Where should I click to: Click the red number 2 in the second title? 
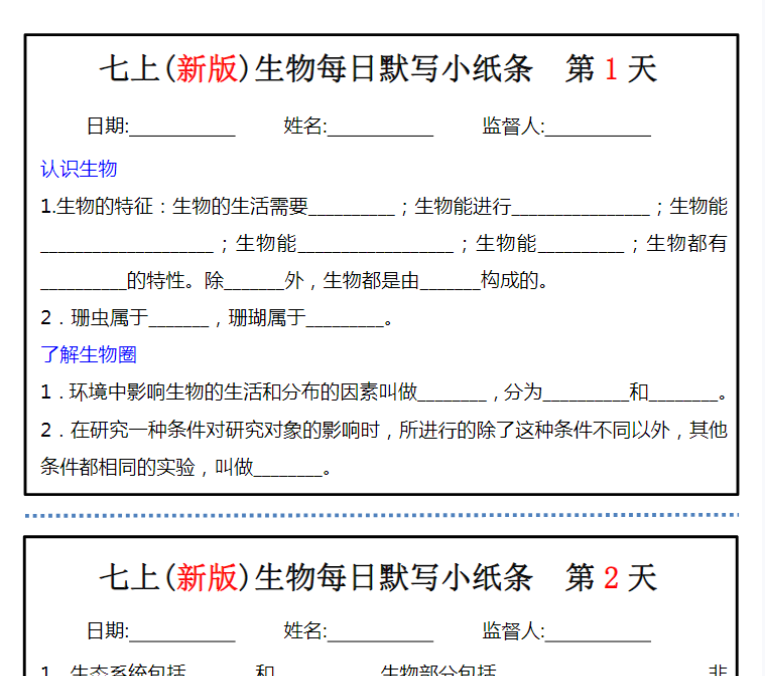612,577
